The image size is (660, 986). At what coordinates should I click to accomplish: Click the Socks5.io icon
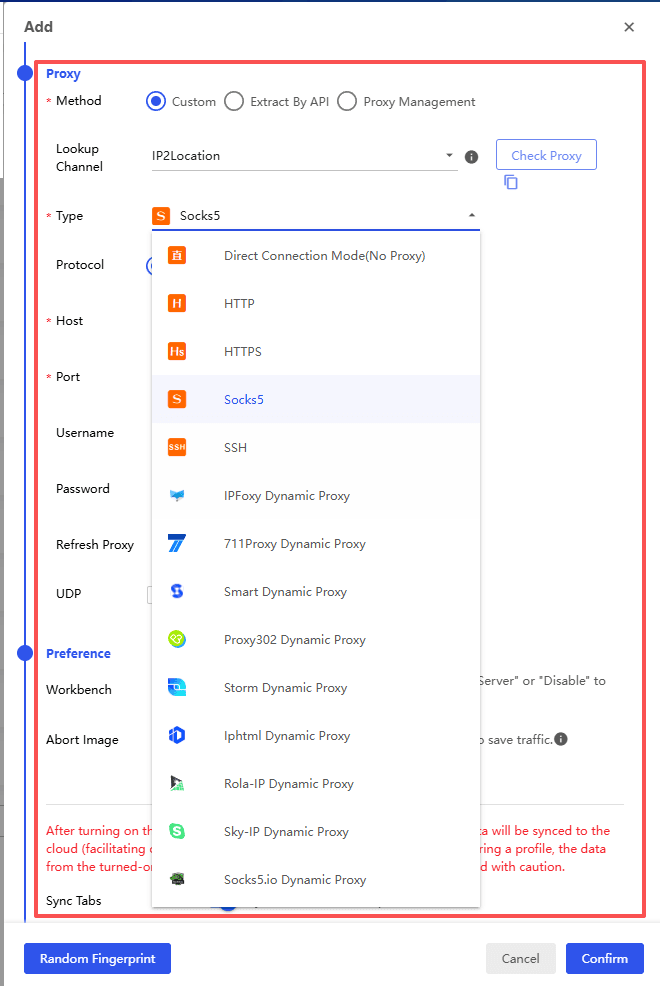click(177, 878)
